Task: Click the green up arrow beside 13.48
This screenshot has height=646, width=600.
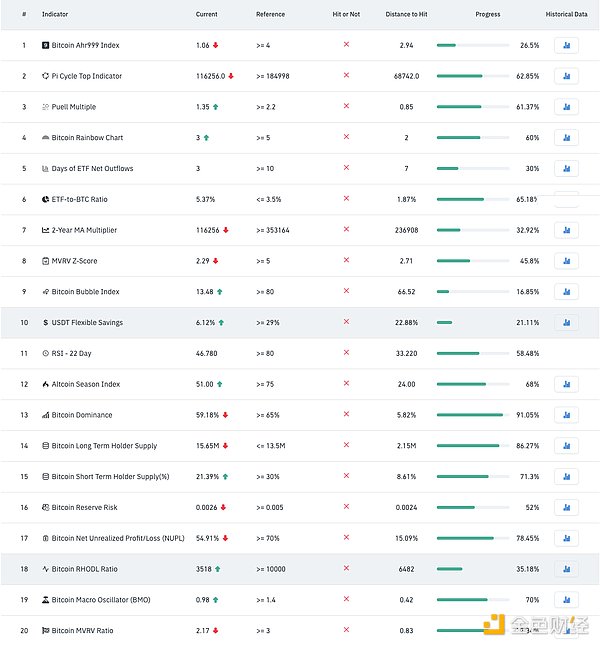Action: (x=220, y=292)
